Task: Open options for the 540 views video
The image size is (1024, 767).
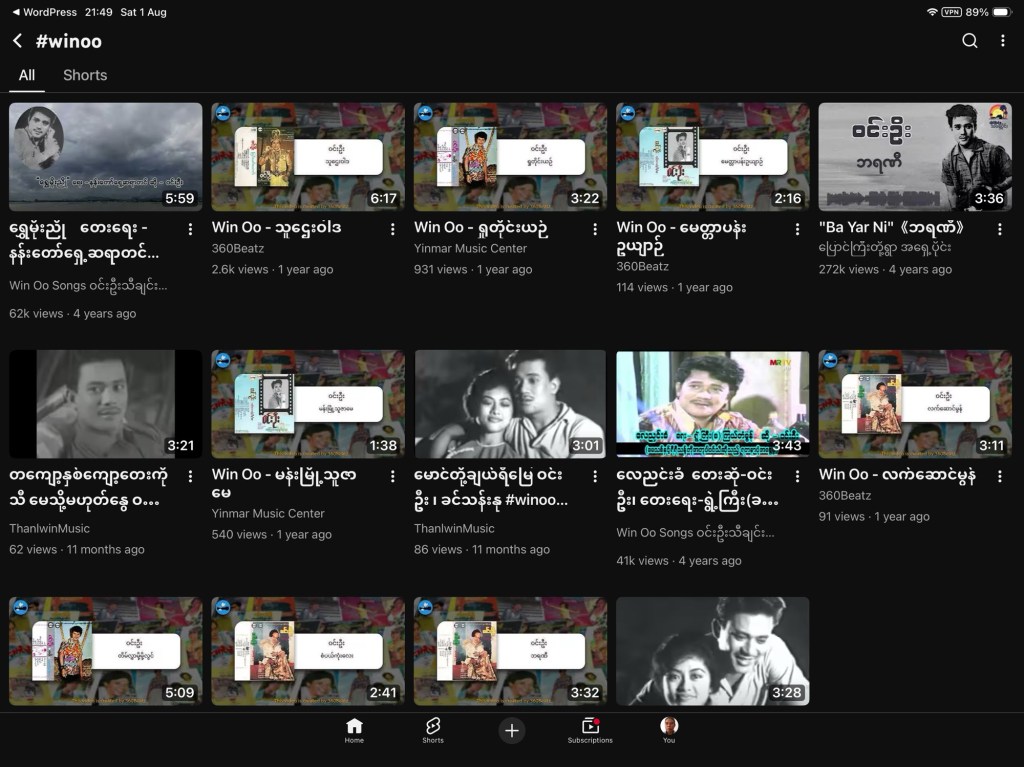Action: pos(392,476)
